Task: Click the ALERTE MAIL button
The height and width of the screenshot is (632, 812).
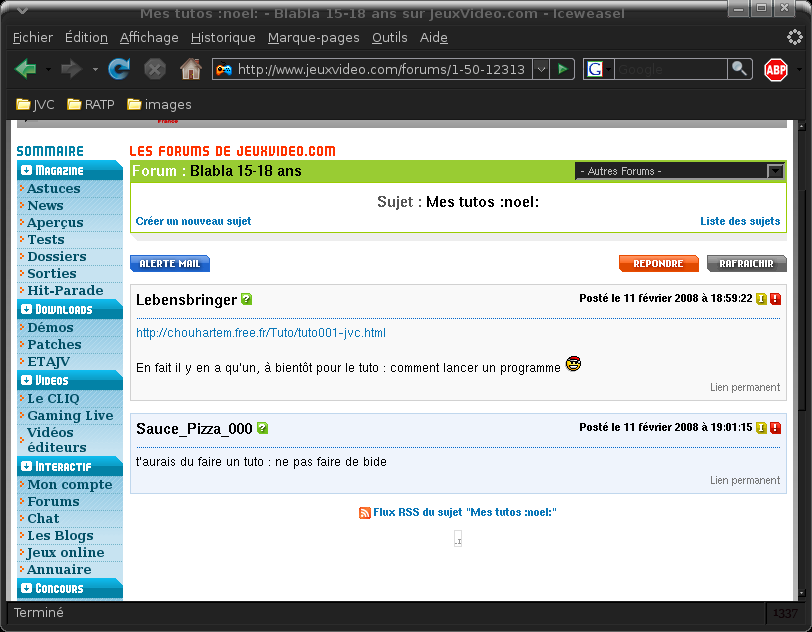Action: [x=170, y=264]
